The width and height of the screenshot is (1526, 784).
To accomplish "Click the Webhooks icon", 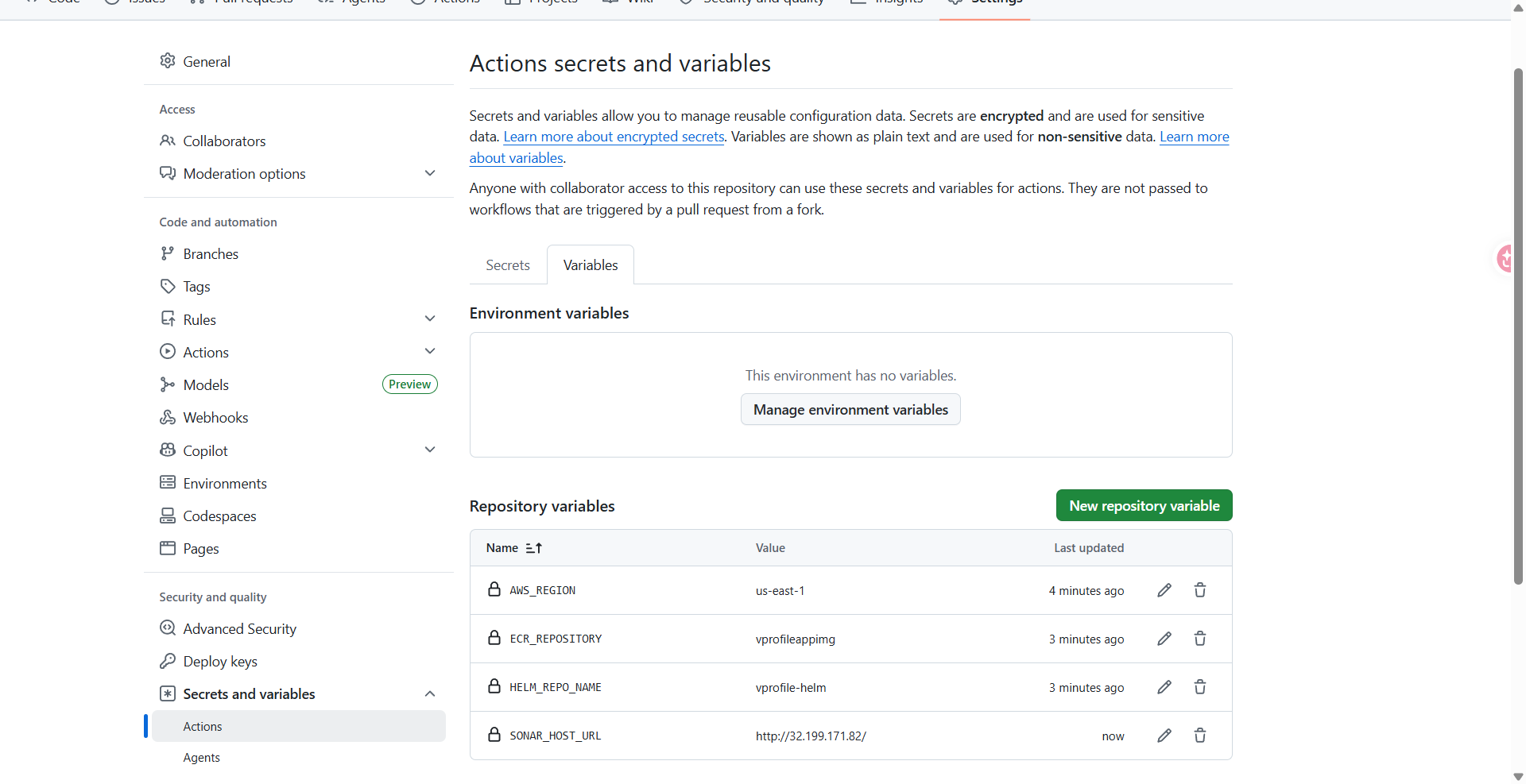I will 167,417.
